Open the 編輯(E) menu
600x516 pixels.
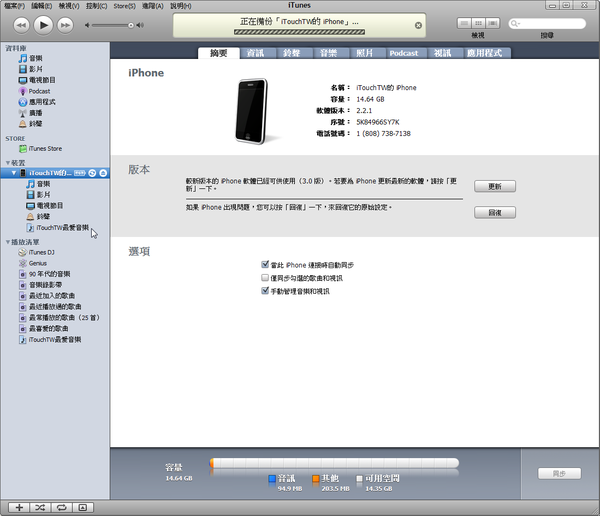point(42,6)
